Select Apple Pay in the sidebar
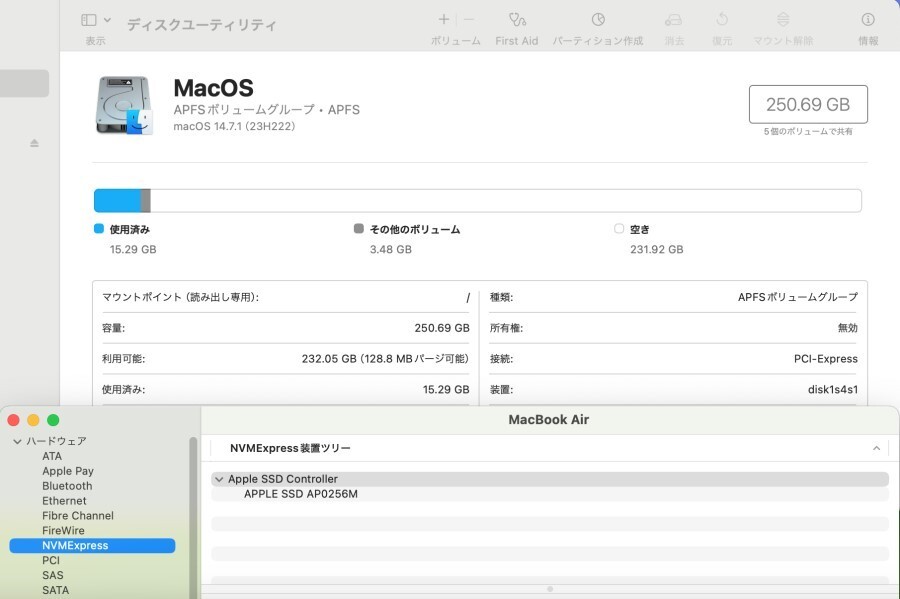Viewport: 900px width, 599px height. (68, 471)
